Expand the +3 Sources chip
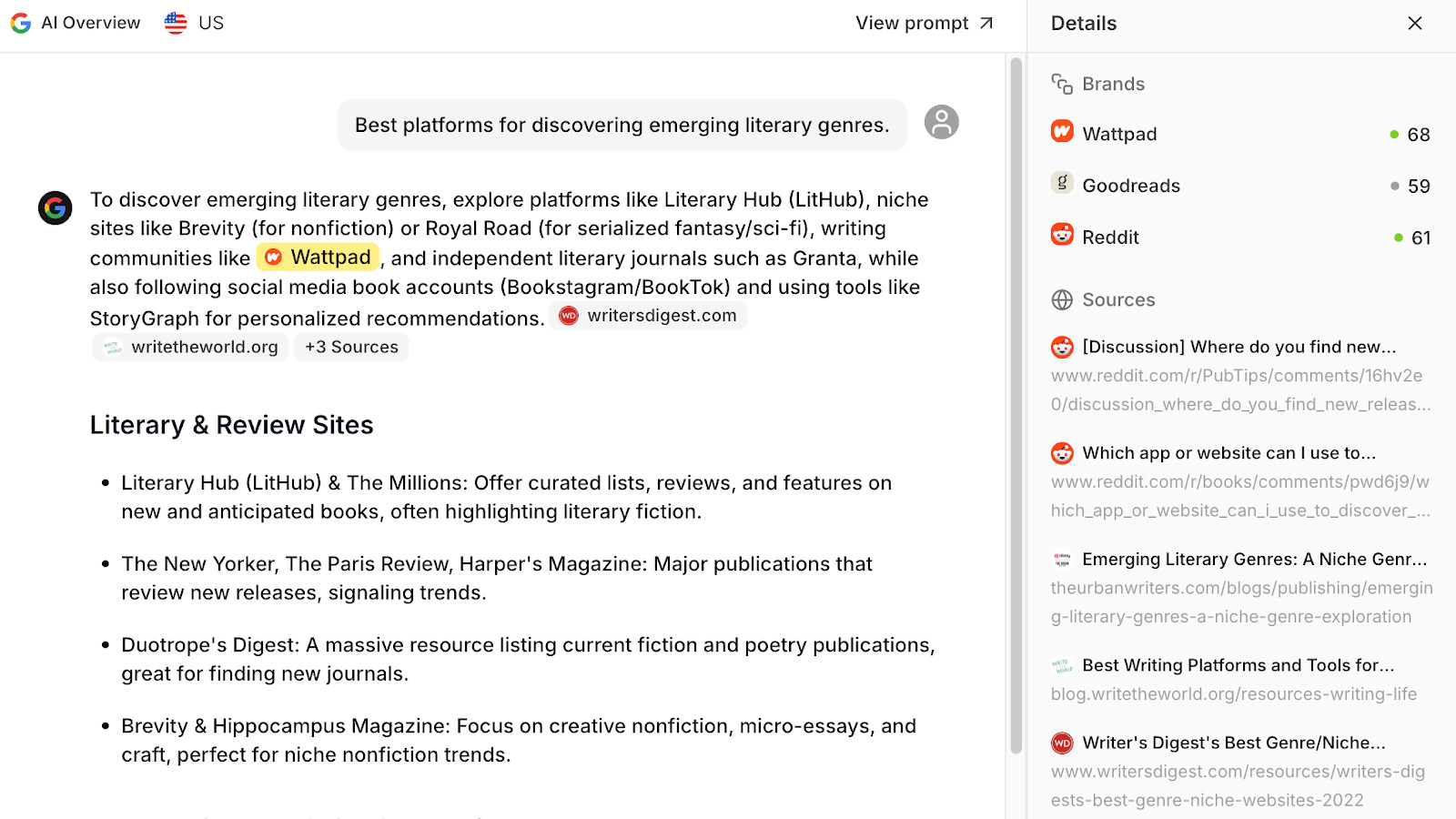 [x=351, y=348]
